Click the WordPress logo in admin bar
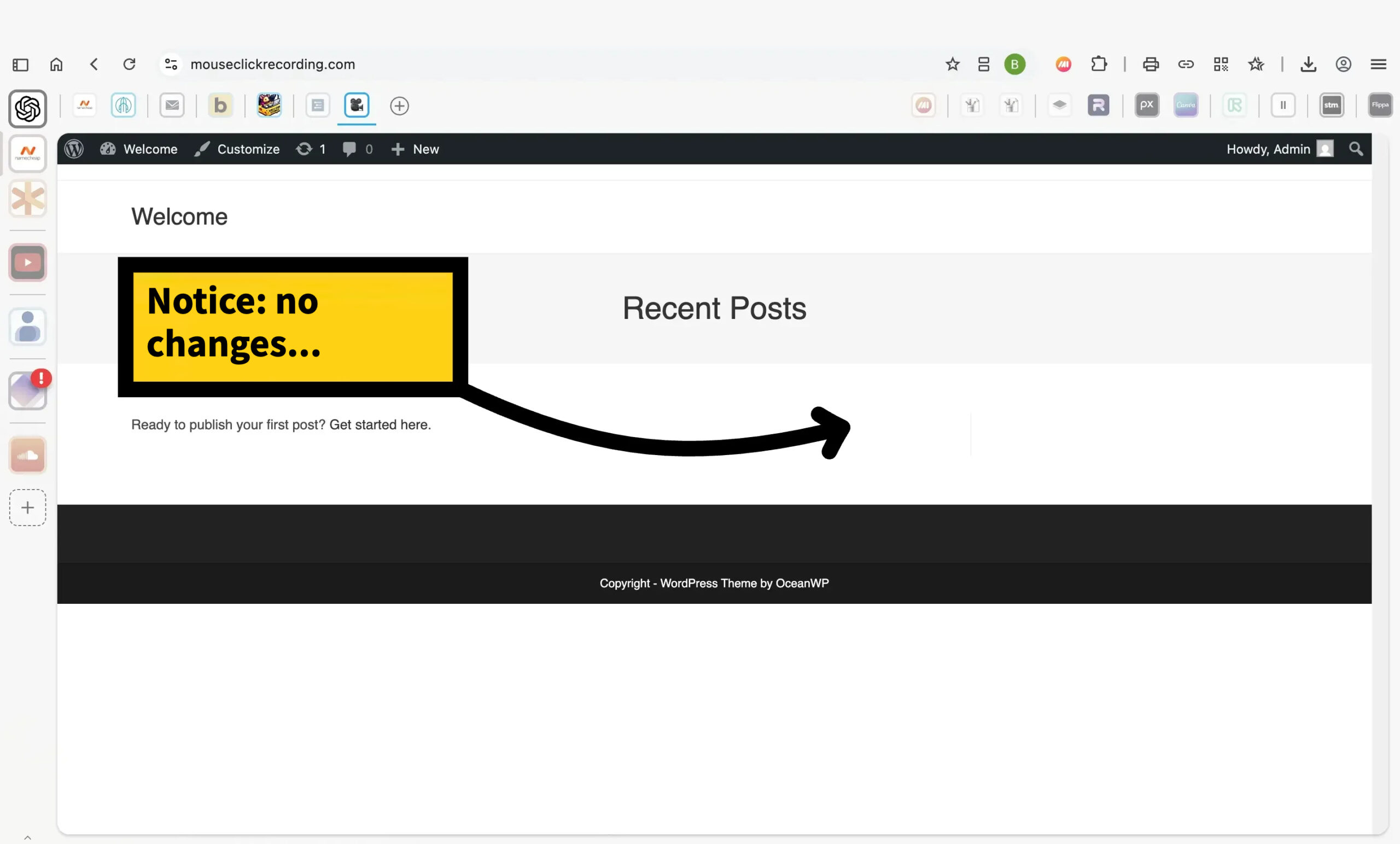The width and height of the screenshot is (1400, 844). pos(74,149)
